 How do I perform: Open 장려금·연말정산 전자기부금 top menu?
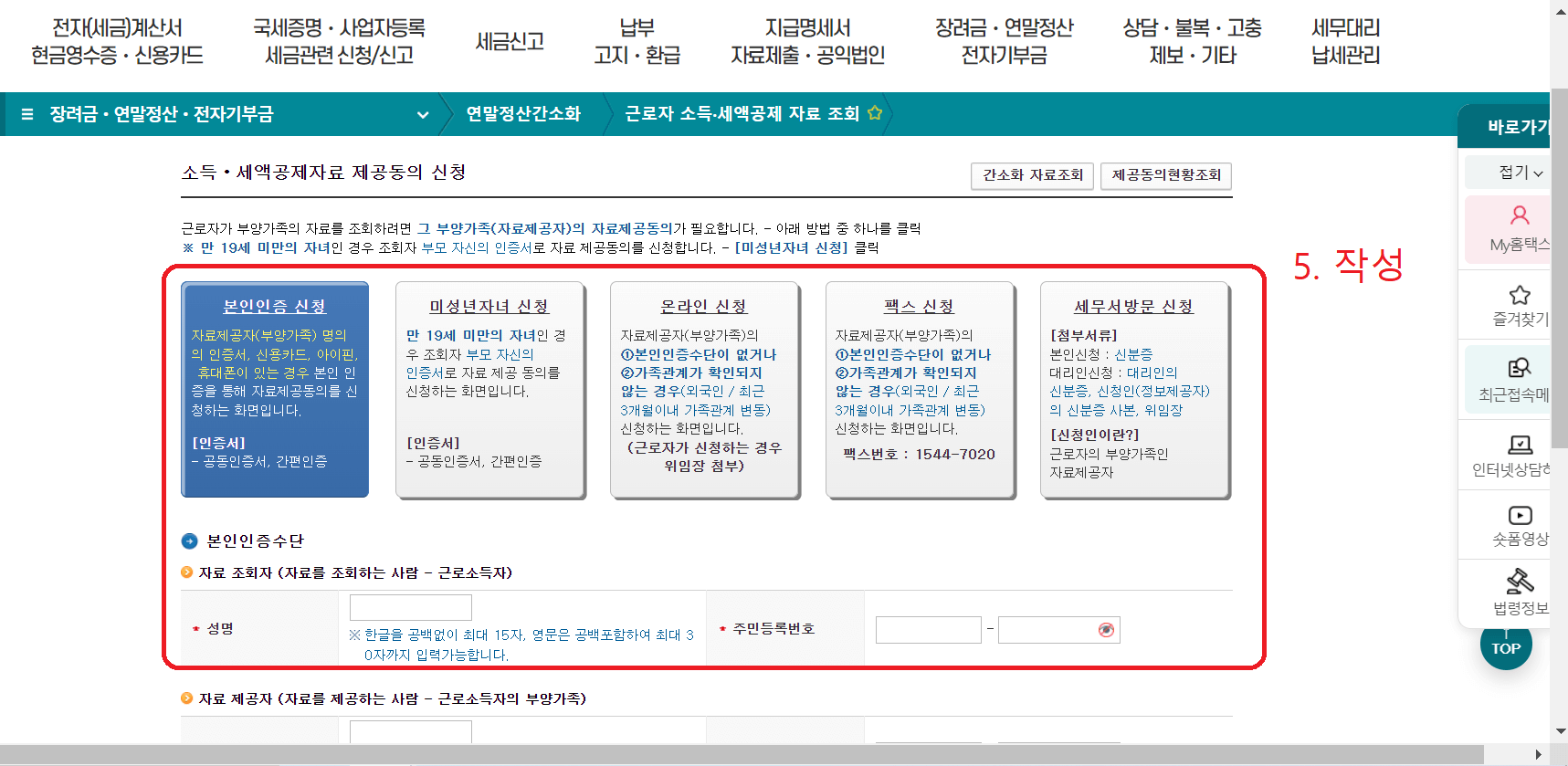(x=1004, y=42)
